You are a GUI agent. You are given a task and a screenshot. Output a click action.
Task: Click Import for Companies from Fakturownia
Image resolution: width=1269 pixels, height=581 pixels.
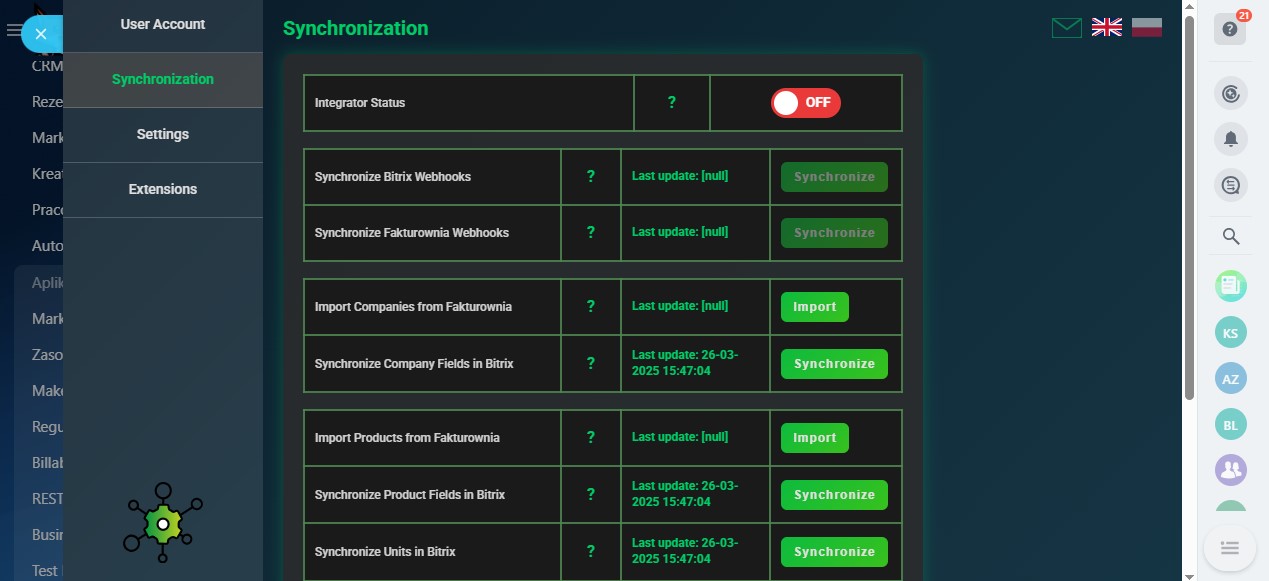814,307
